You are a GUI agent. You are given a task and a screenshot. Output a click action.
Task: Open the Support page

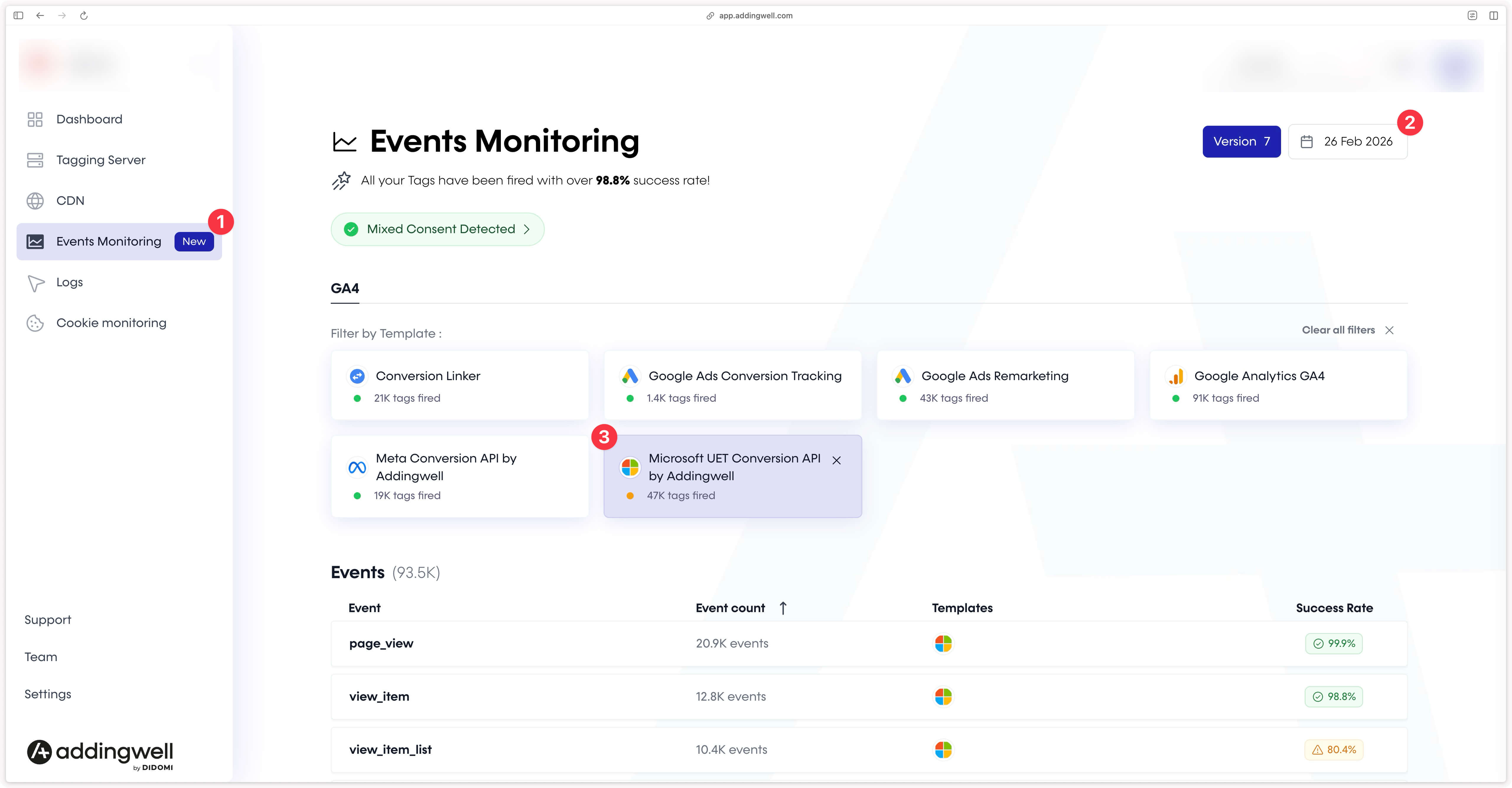tap(48, 619)
